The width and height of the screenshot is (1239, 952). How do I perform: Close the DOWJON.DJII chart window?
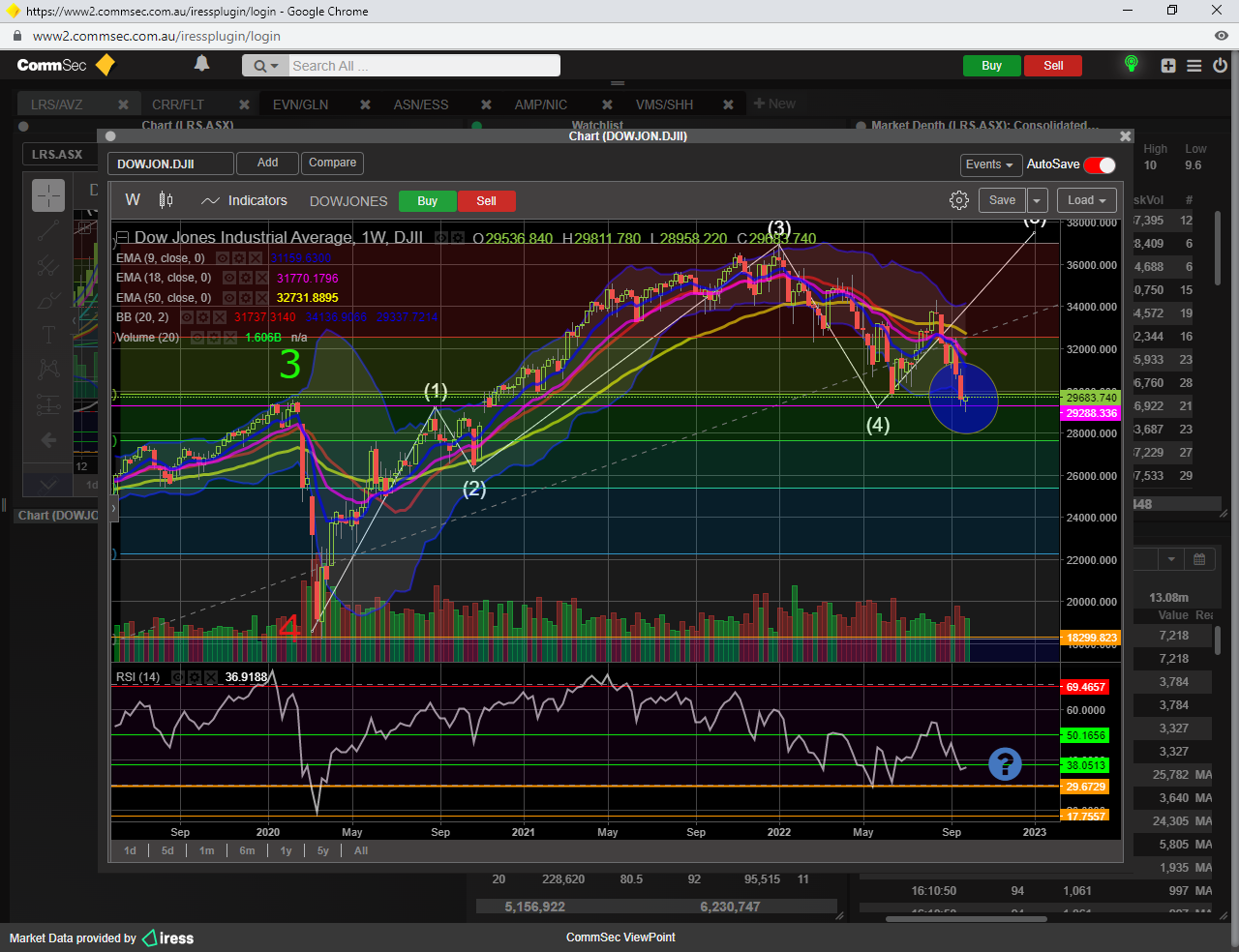1125,136
